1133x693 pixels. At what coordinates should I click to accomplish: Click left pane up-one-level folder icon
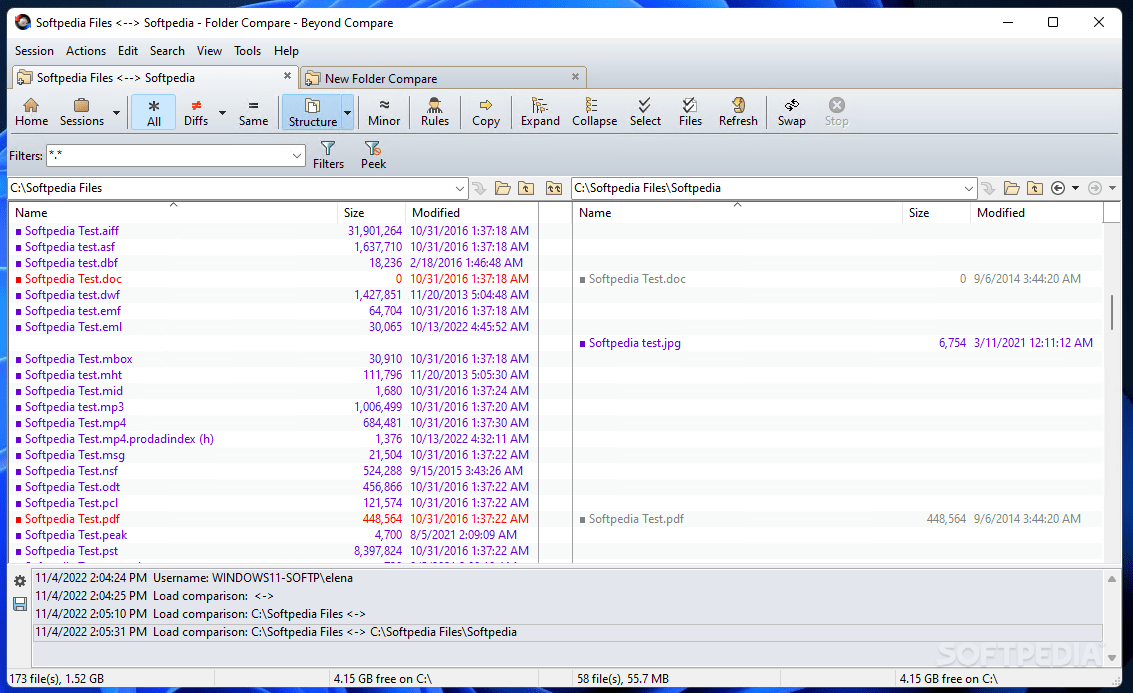point(526,188)
